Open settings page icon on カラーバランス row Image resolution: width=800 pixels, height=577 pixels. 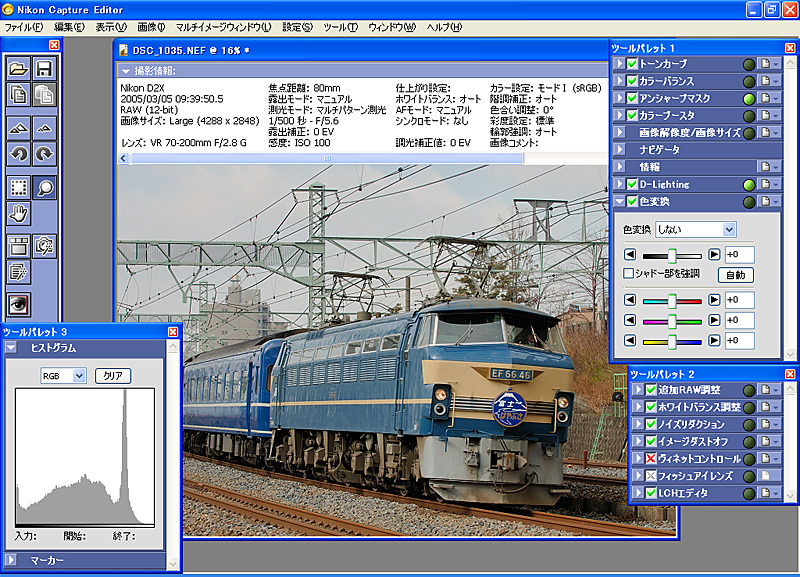click(766, 81)
